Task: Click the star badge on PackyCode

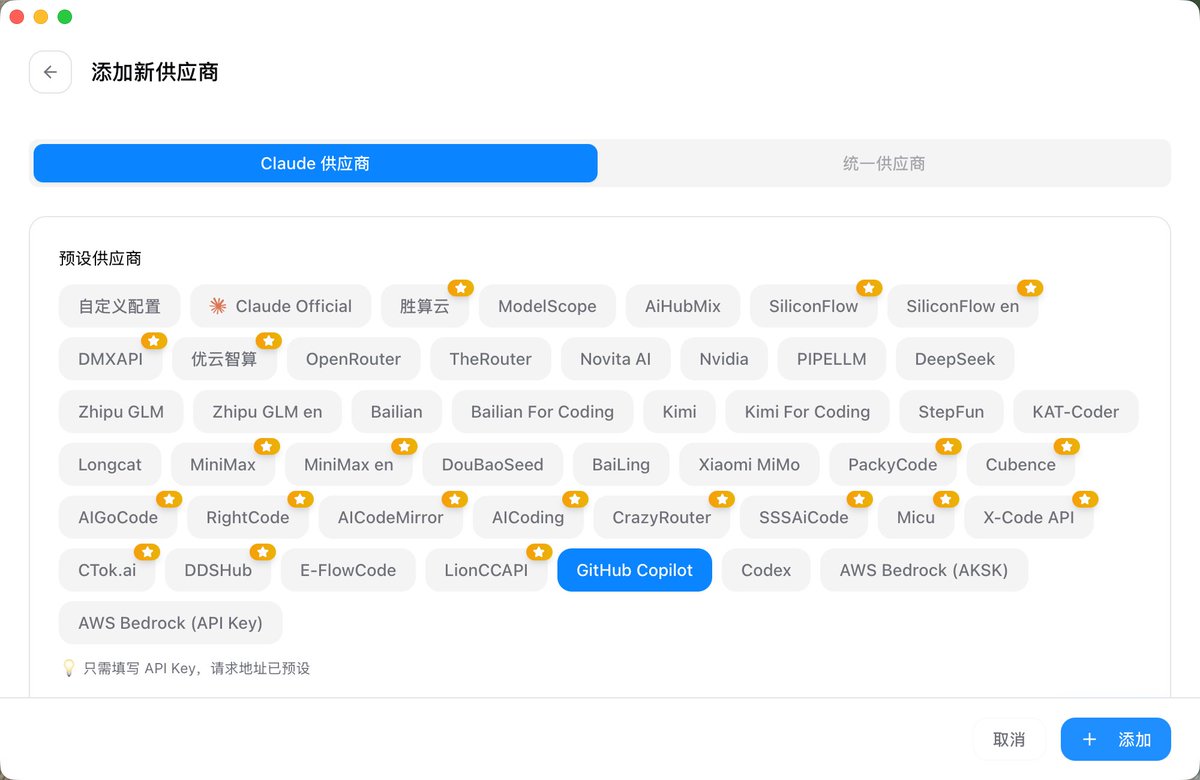Action: click(x=948, y=446)
